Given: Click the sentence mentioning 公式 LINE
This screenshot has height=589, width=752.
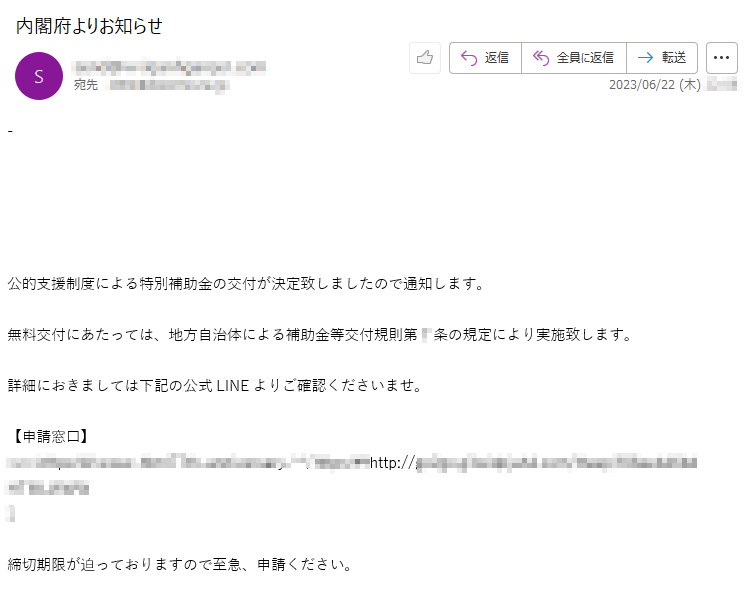Looking at the screenshot, I should click(x=214, y=386).
